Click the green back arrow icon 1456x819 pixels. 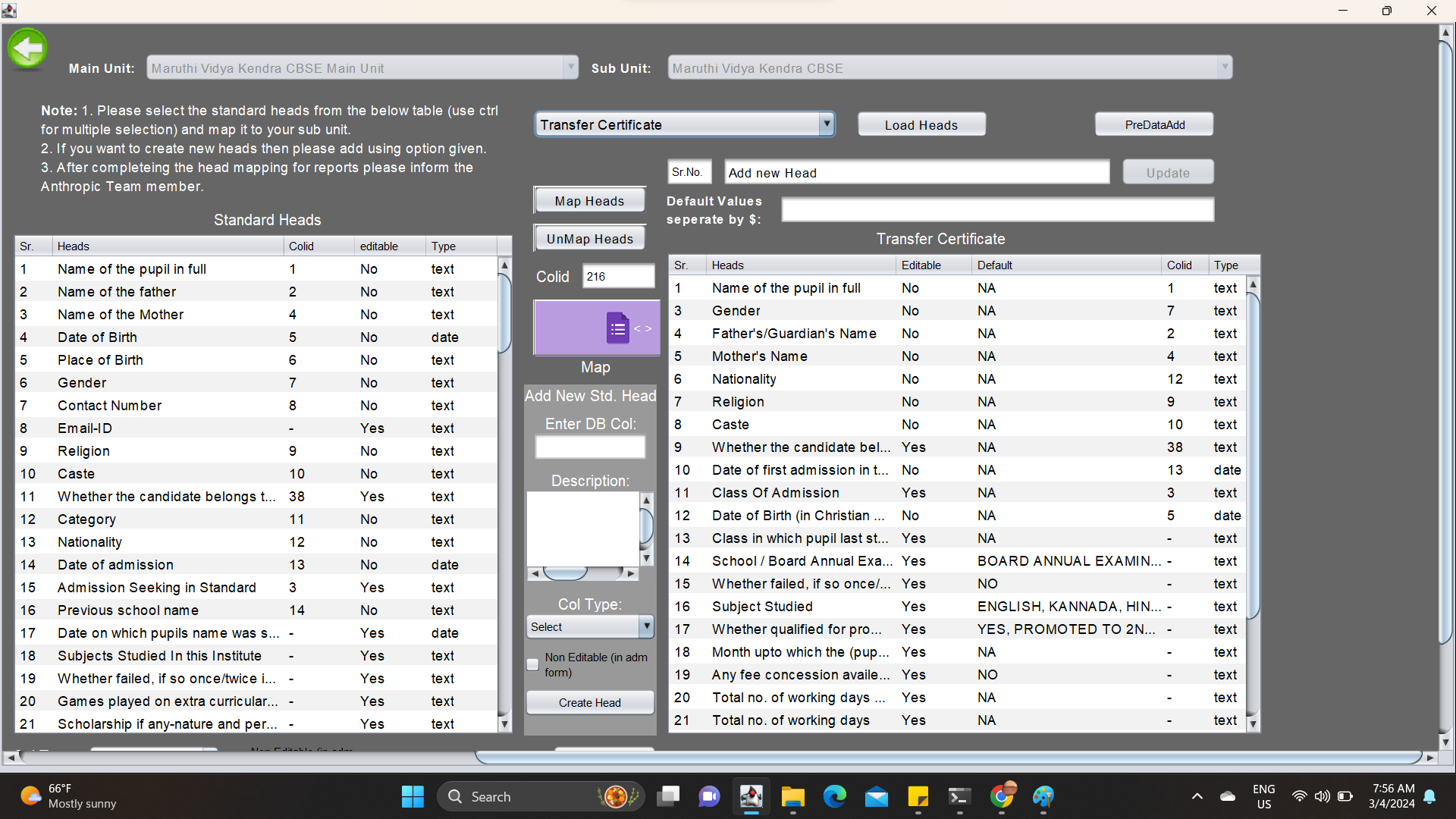click(27, 49)
